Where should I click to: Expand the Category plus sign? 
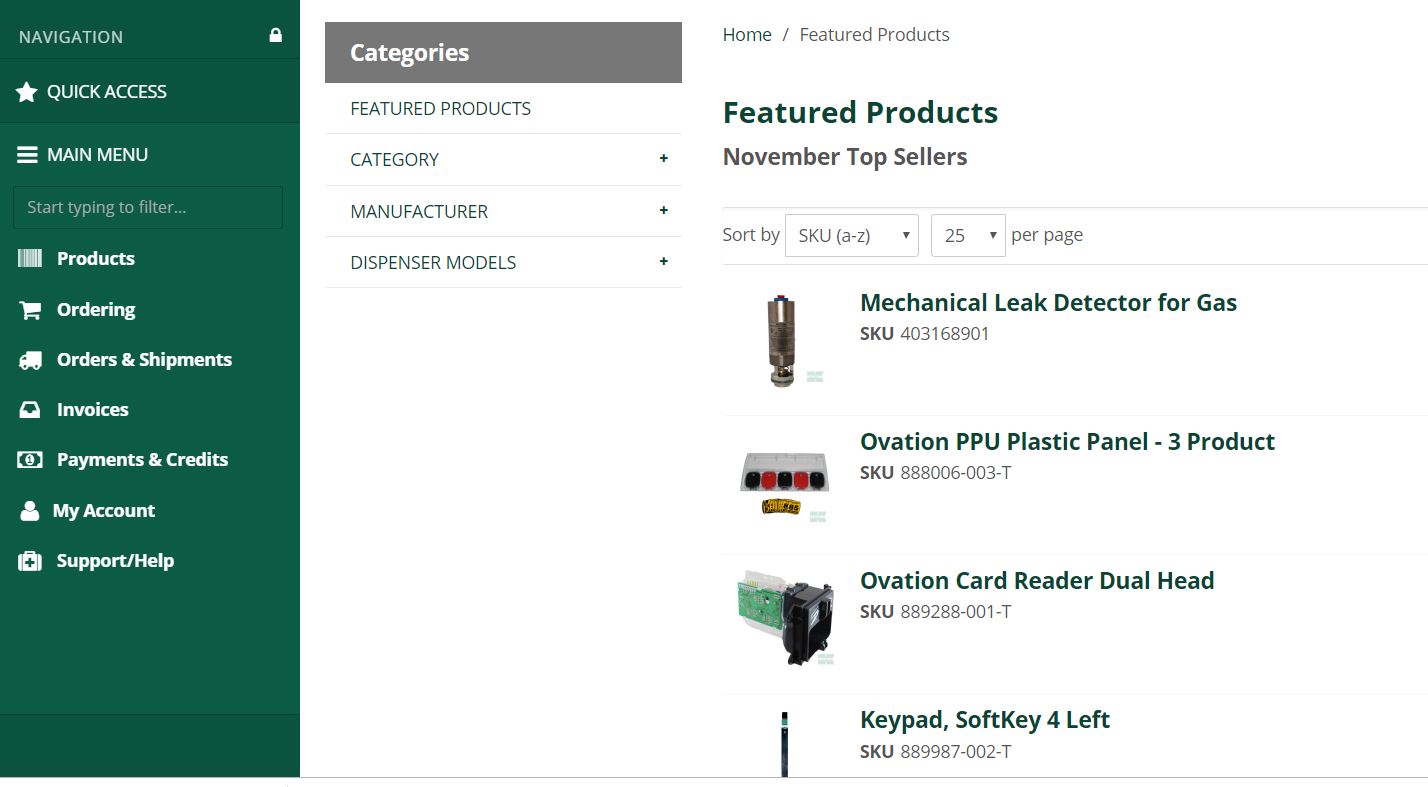point(663,158)
